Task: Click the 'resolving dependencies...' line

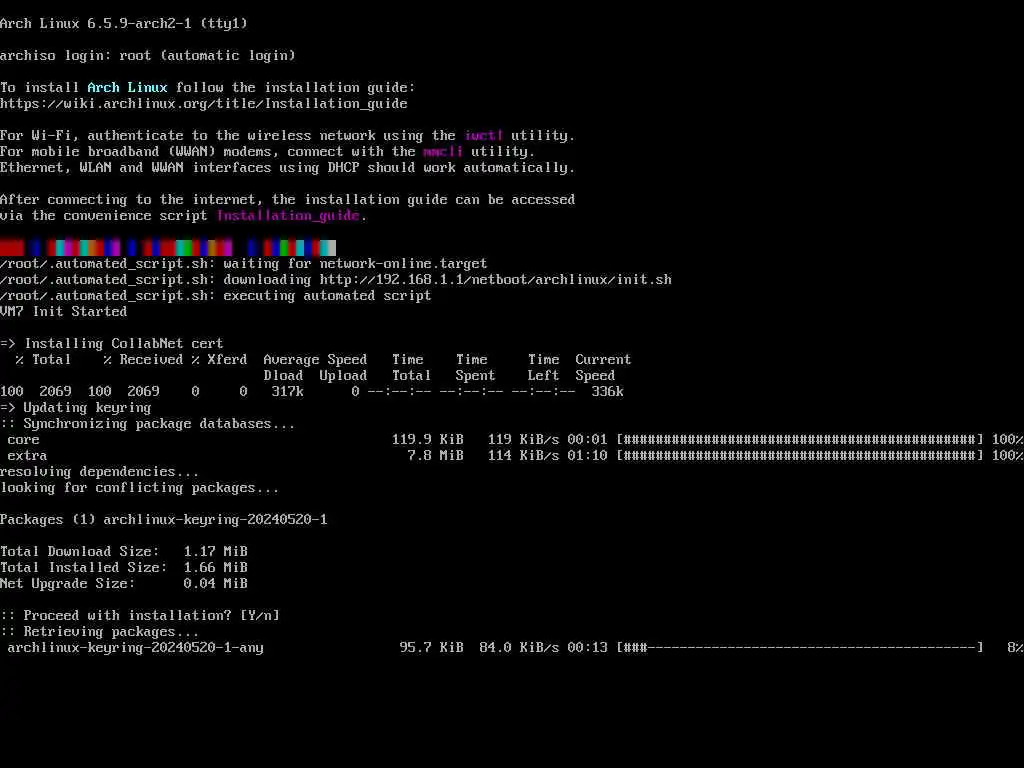Action: coord(100,472)
